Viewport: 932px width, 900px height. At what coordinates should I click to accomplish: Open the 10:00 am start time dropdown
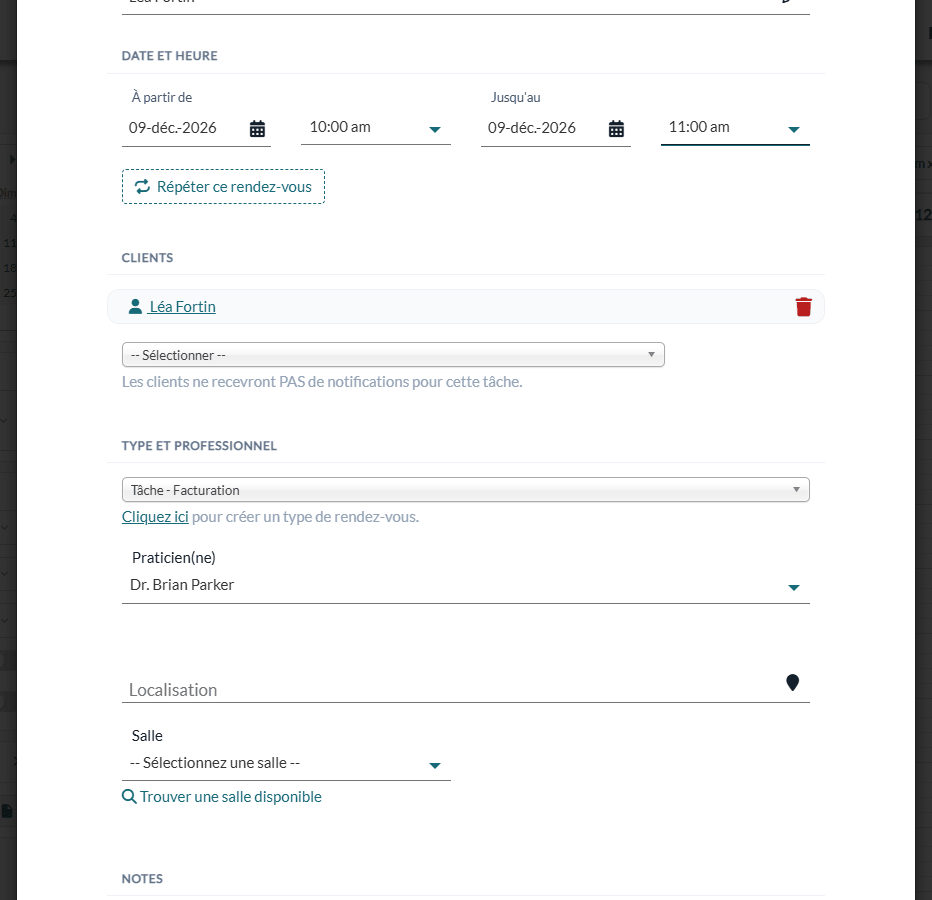[x=376, y=128]
